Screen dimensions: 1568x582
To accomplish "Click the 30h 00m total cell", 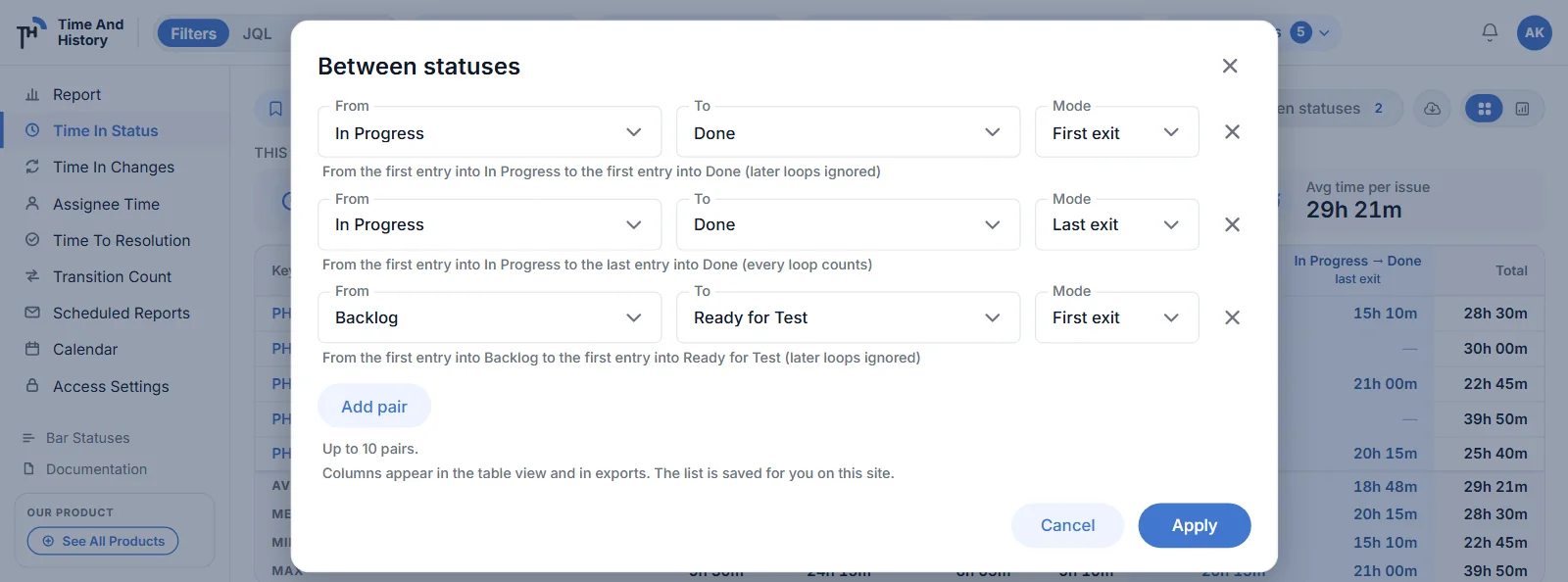I will tap(1495, 348).
